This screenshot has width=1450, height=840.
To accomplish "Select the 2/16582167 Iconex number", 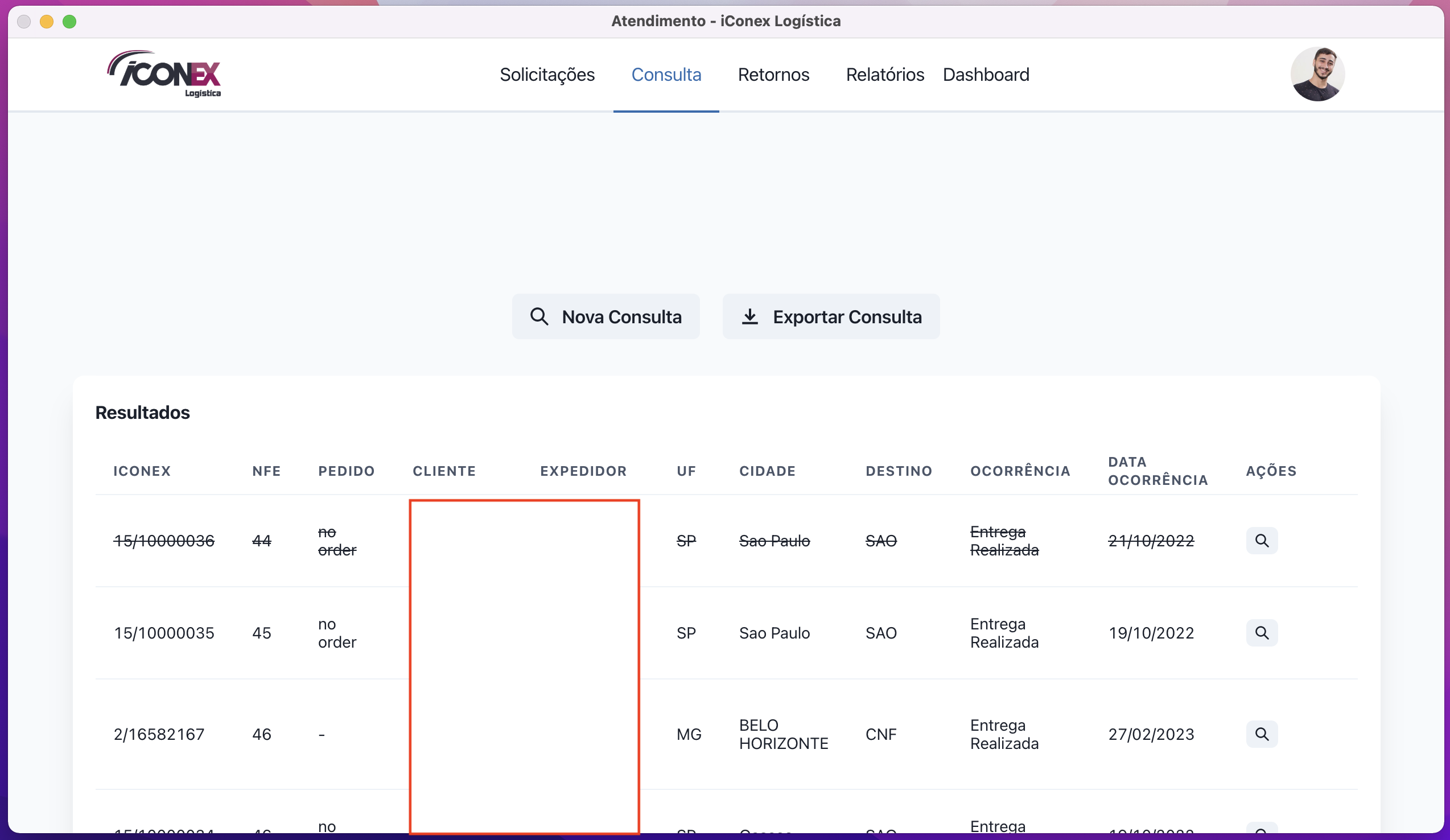I will click(x=159, y=734).
